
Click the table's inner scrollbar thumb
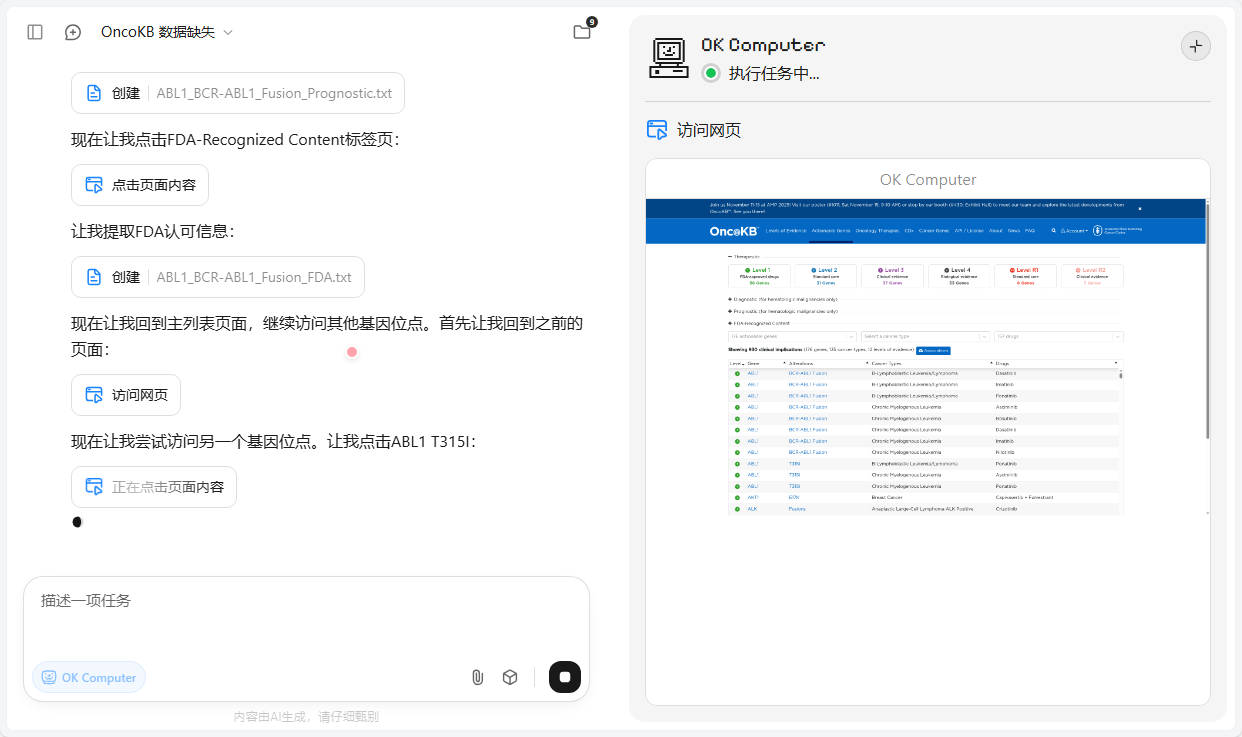pos(1120,375)
